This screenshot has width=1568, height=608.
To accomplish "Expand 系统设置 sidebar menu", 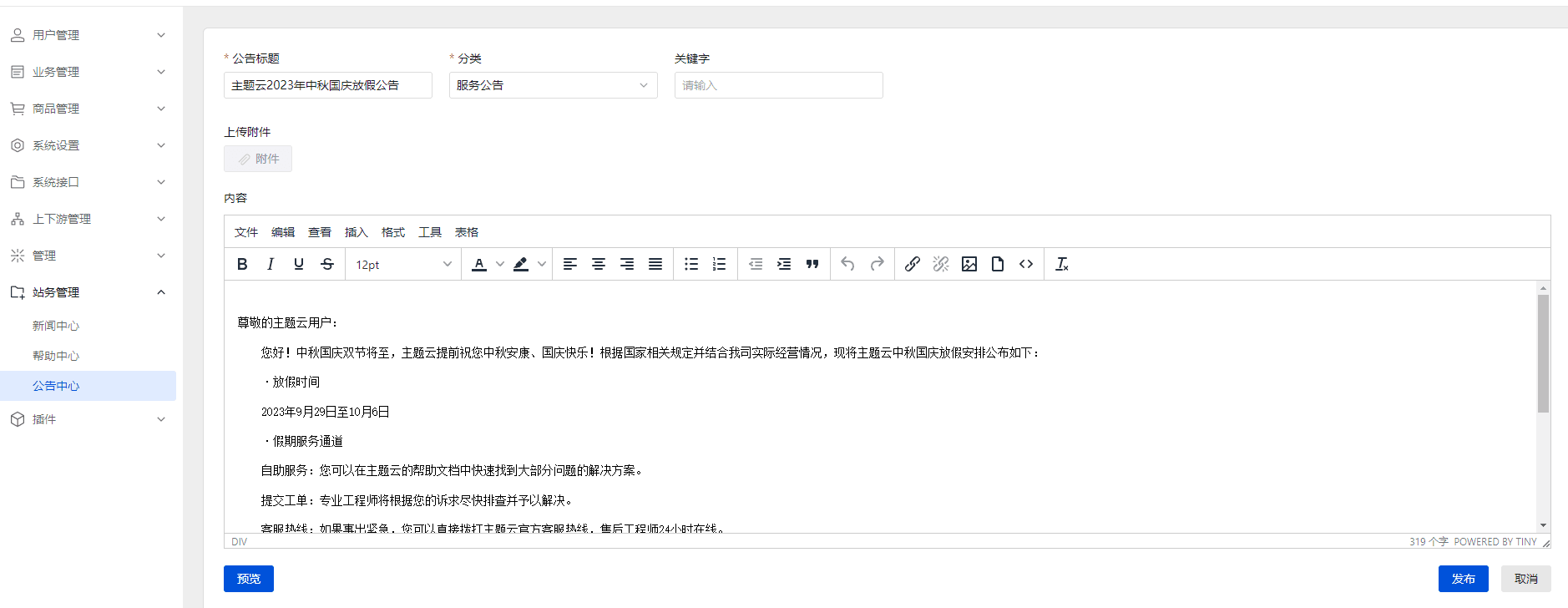I will point(88,145).
